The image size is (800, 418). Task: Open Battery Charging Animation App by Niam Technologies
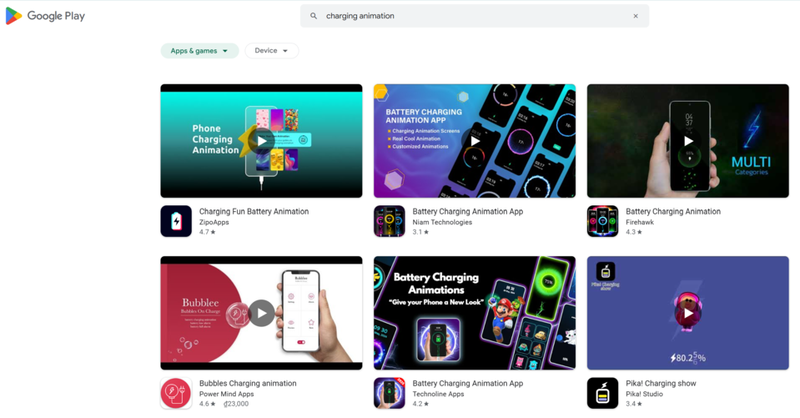[x=467, y=211]
